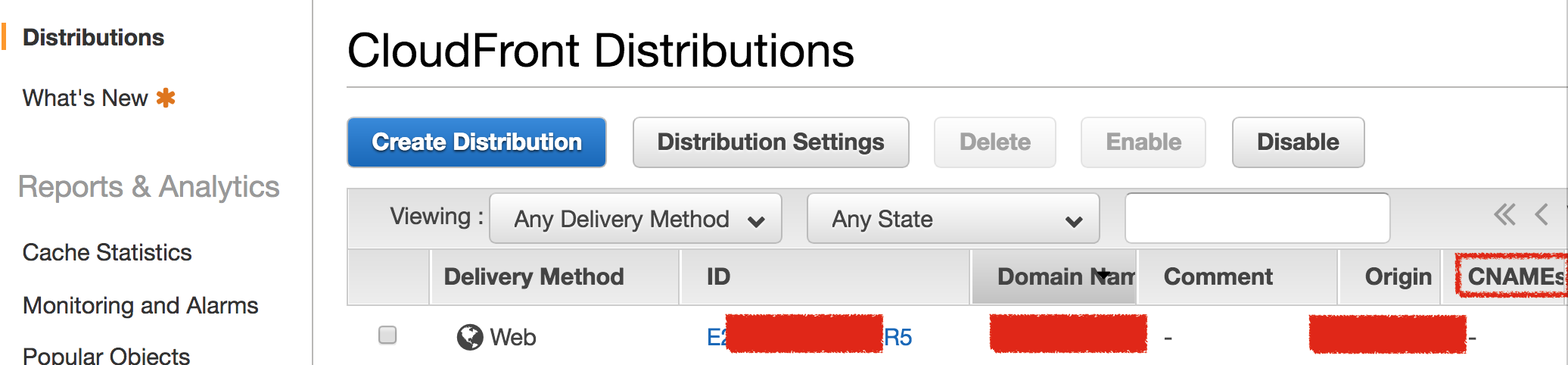Sort by the Delivery Method column header

point(534,276)
